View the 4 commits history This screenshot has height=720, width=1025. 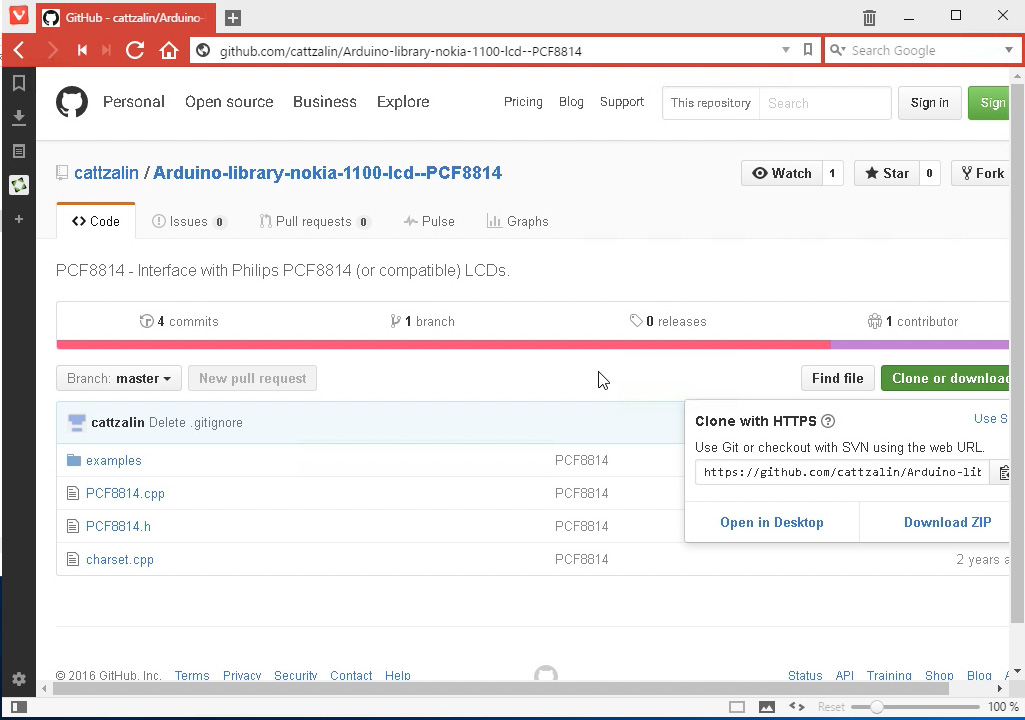pos(179,321)
